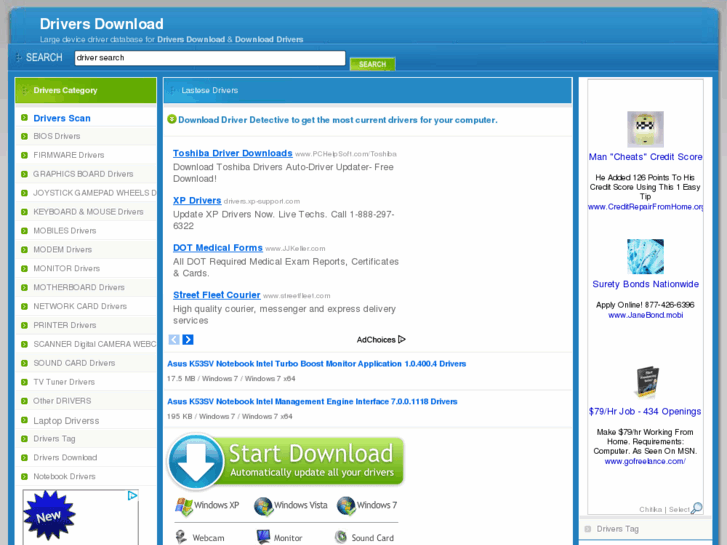The width and height of the screenshot is (727, 545).
Task: Open Drivers Tag sidebar link
Action: pos(54,439)
